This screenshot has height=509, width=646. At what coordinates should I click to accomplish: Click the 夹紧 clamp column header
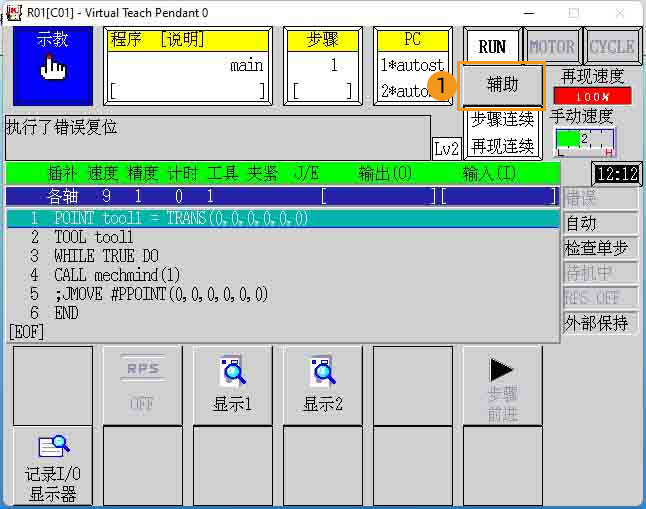(x=263, y=173)
